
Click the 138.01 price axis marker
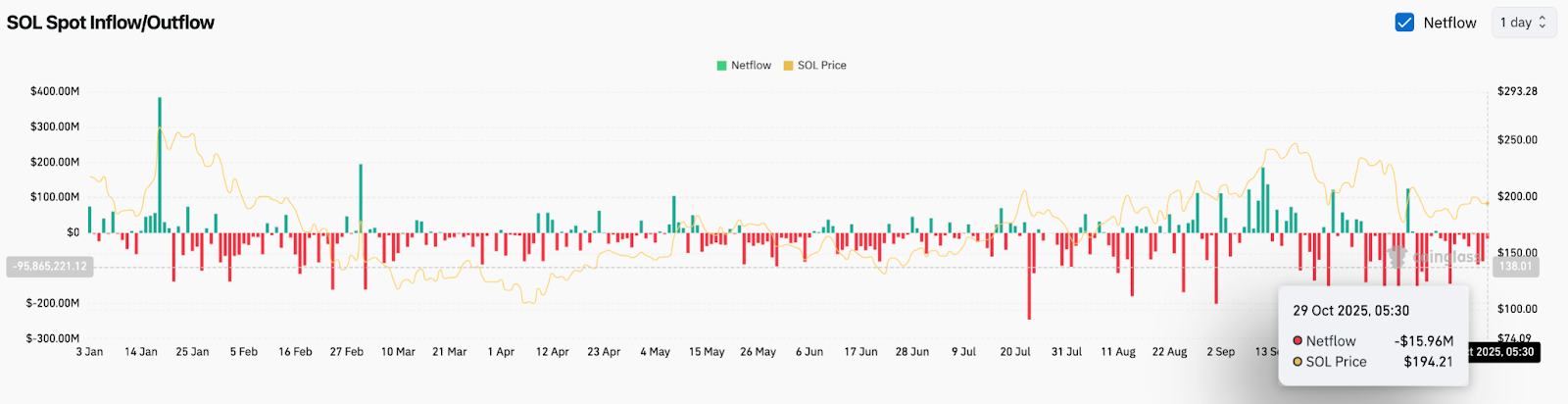1515,267
